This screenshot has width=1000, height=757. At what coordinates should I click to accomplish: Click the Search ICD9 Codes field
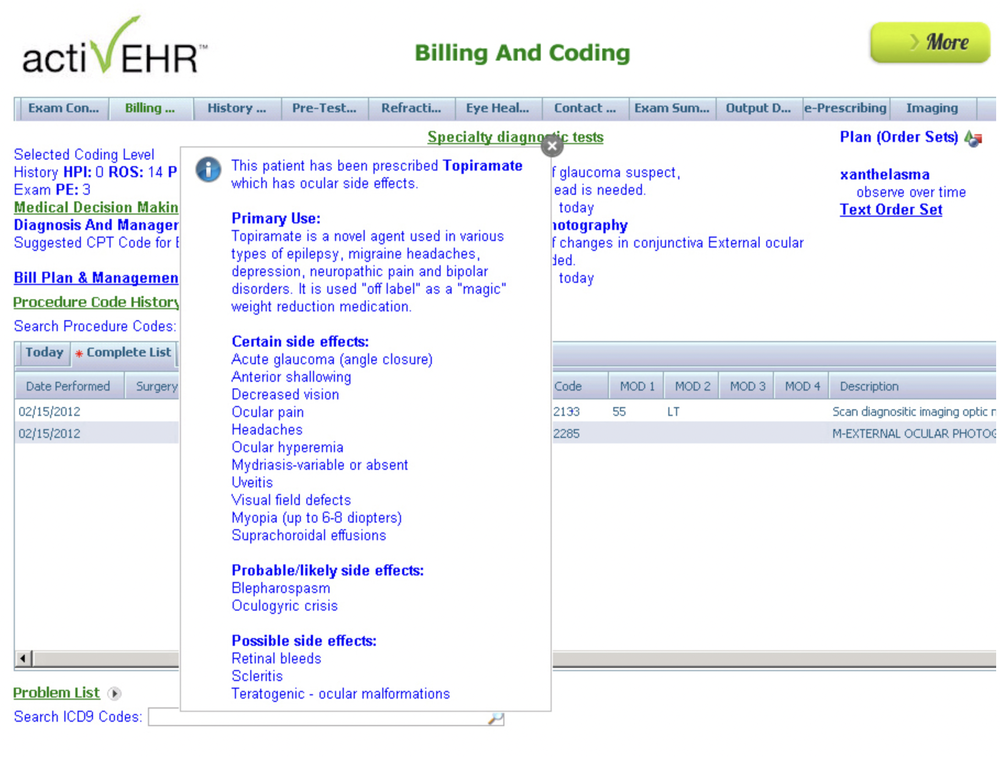point(326,717)
